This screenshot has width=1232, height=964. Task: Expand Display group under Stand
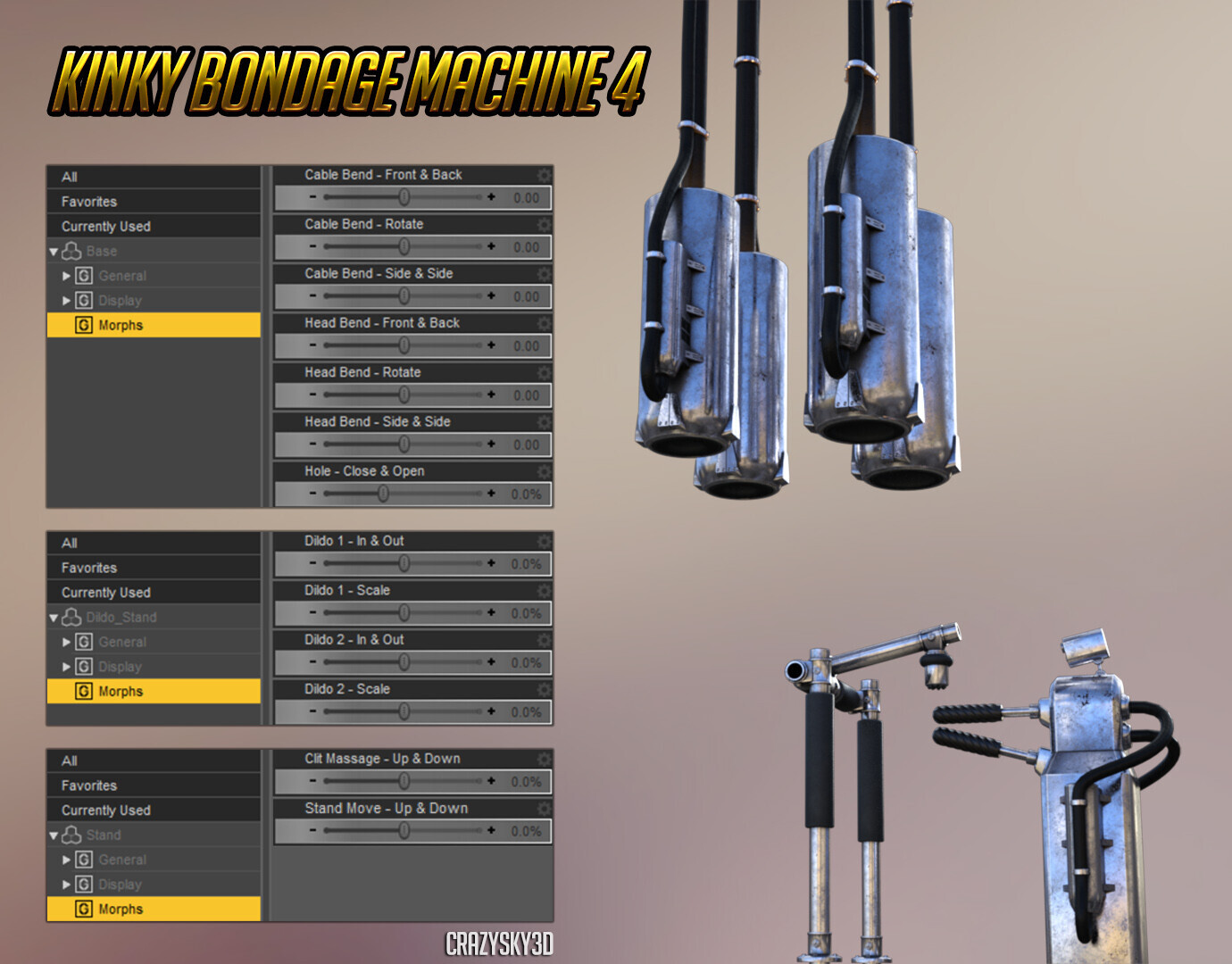pyautogui.click(x=66, y=885)
